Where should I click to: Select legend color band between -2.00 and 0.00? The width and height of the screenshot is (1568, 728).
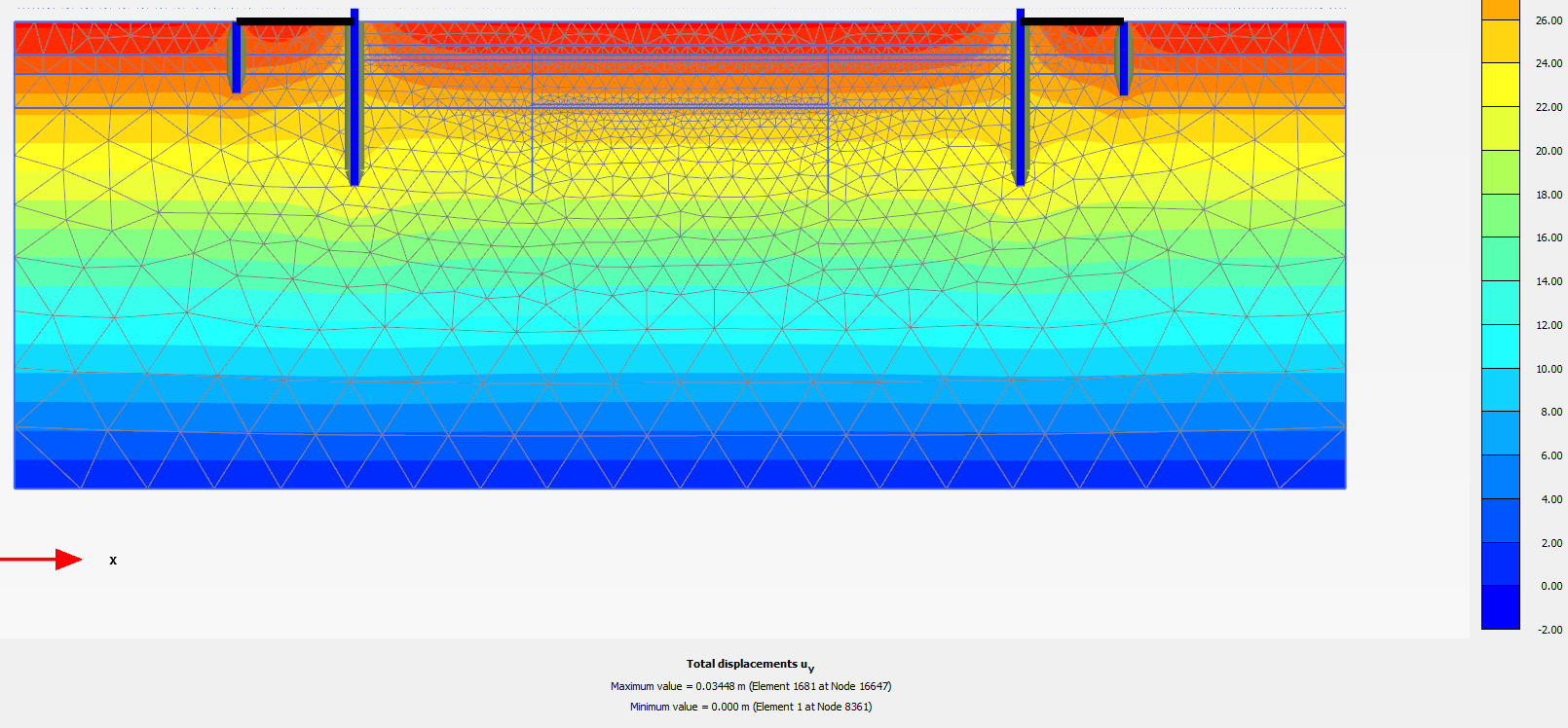[1500, 607]
